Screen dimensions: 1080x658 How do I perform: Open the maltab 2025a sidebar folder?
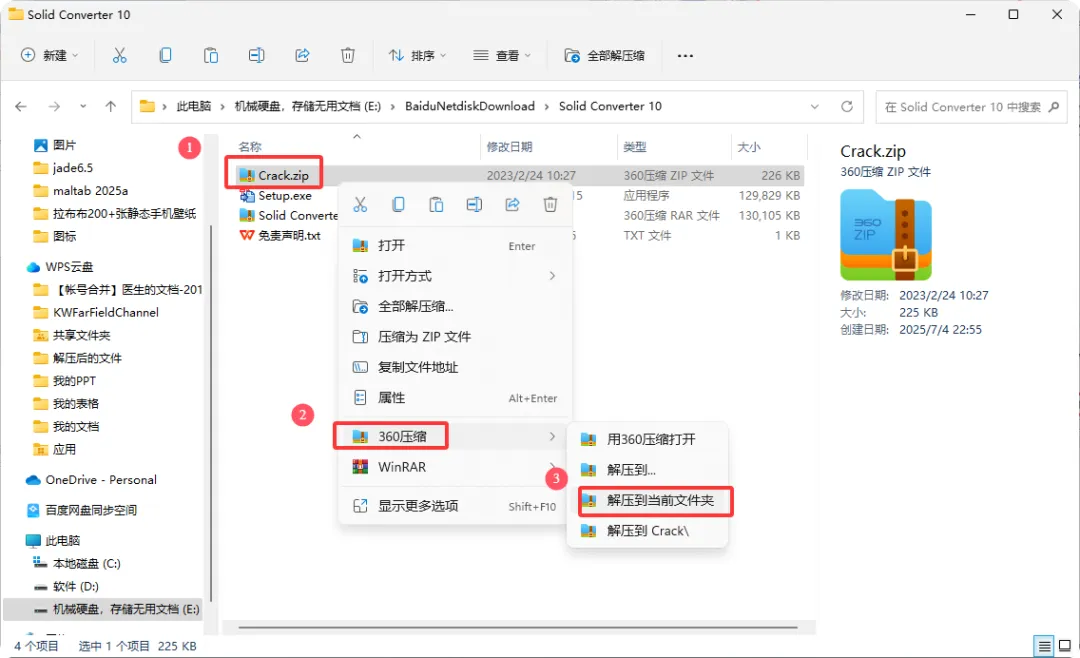[x=81, y=191]
